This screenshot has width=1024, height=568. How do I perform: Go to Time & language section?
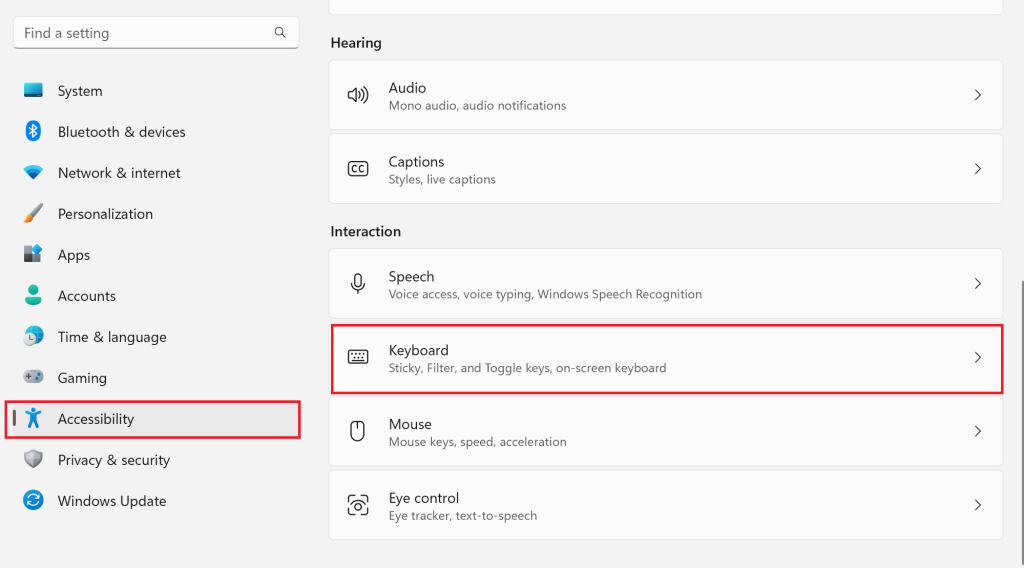pyautogui.click(x=112, y=336)
